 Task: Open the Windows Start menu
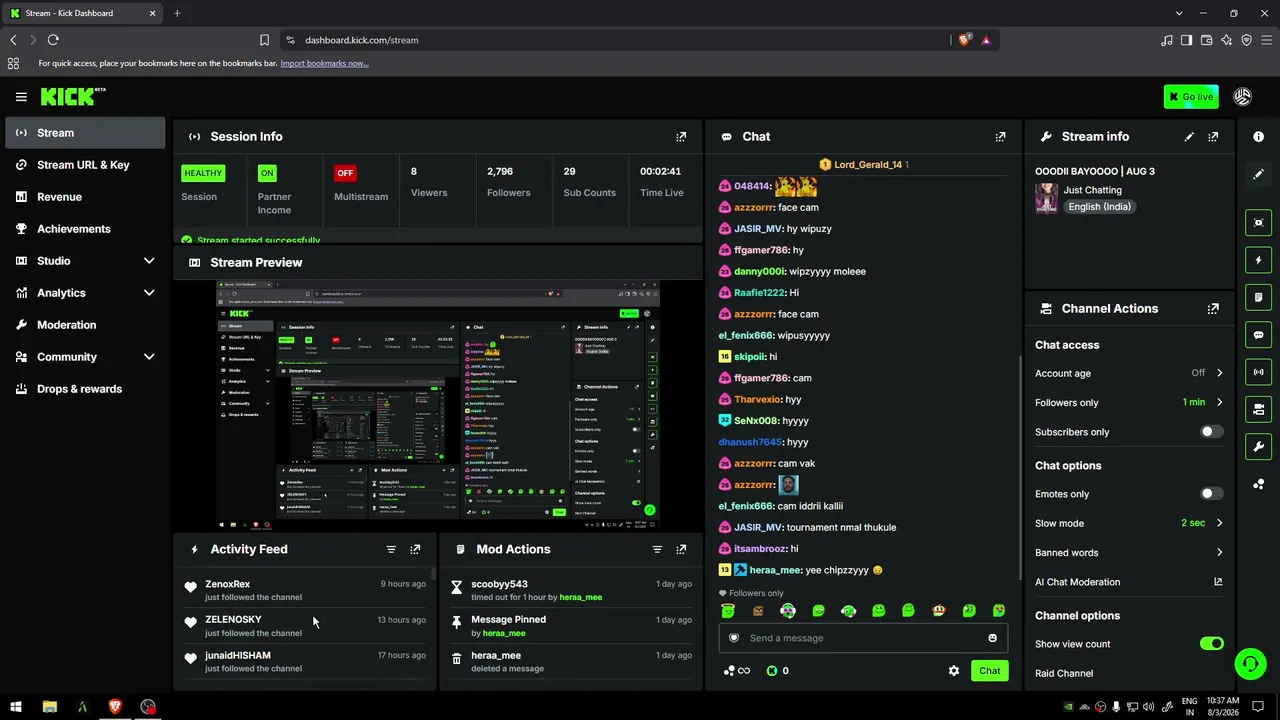pos(16,707)
